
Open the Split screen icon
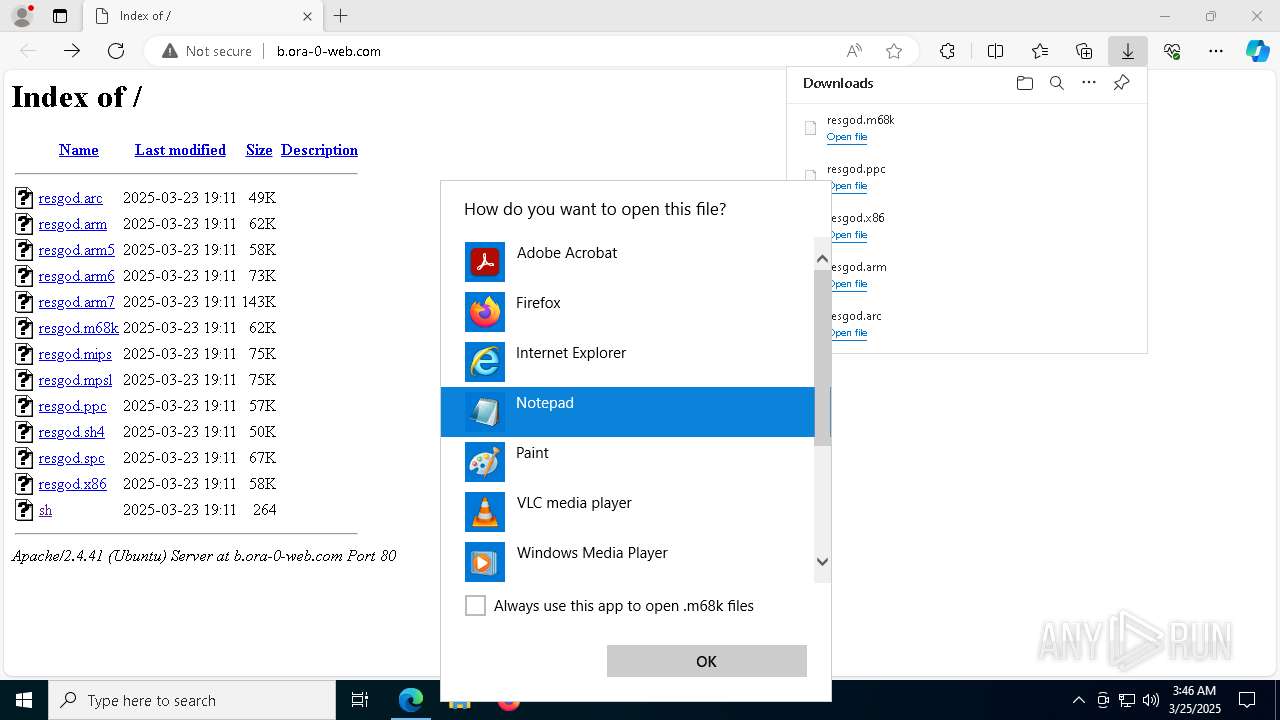pyautogui.click(x=995, y=51)
